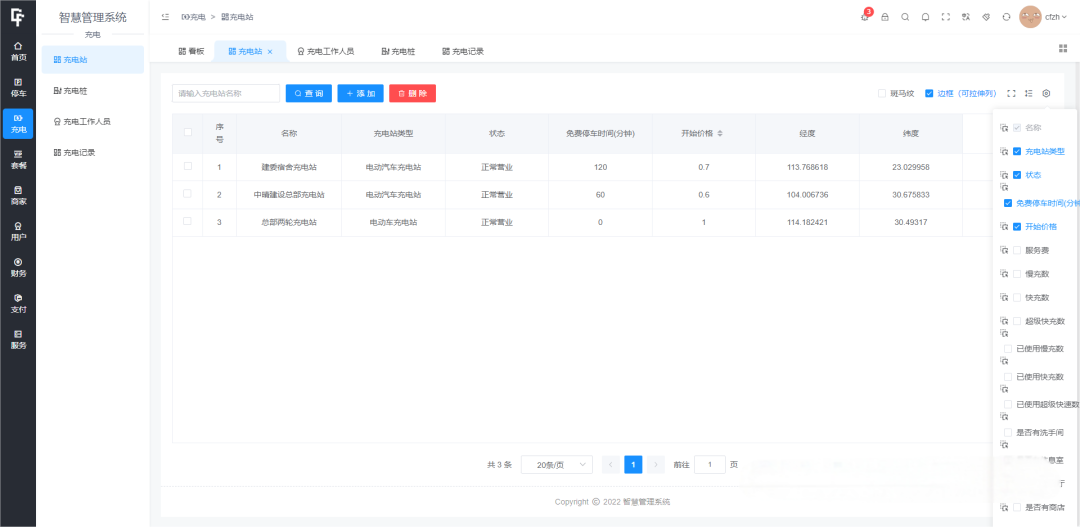Viewport: 1080px width, 527px height.
Task: Check the 快充数 column checkbox
Action: point(1017,298)
